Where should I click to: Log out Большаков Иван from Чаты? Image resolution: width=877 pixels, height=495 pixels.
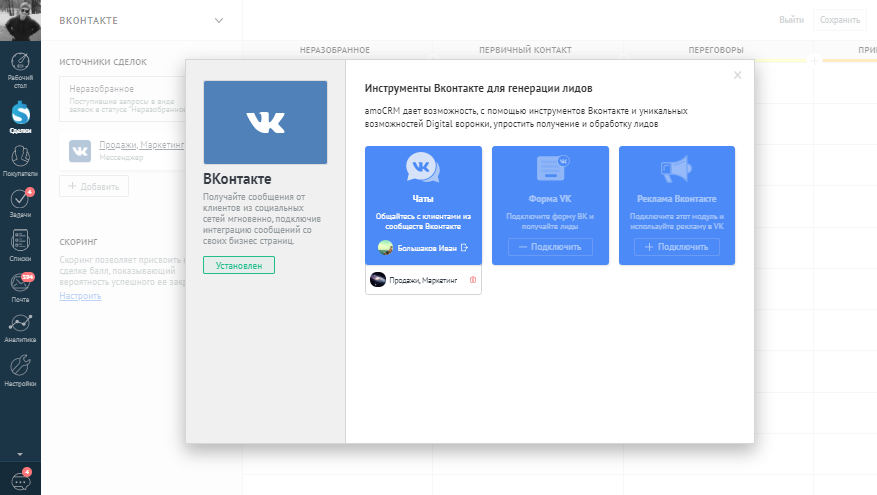click(464, 247)
